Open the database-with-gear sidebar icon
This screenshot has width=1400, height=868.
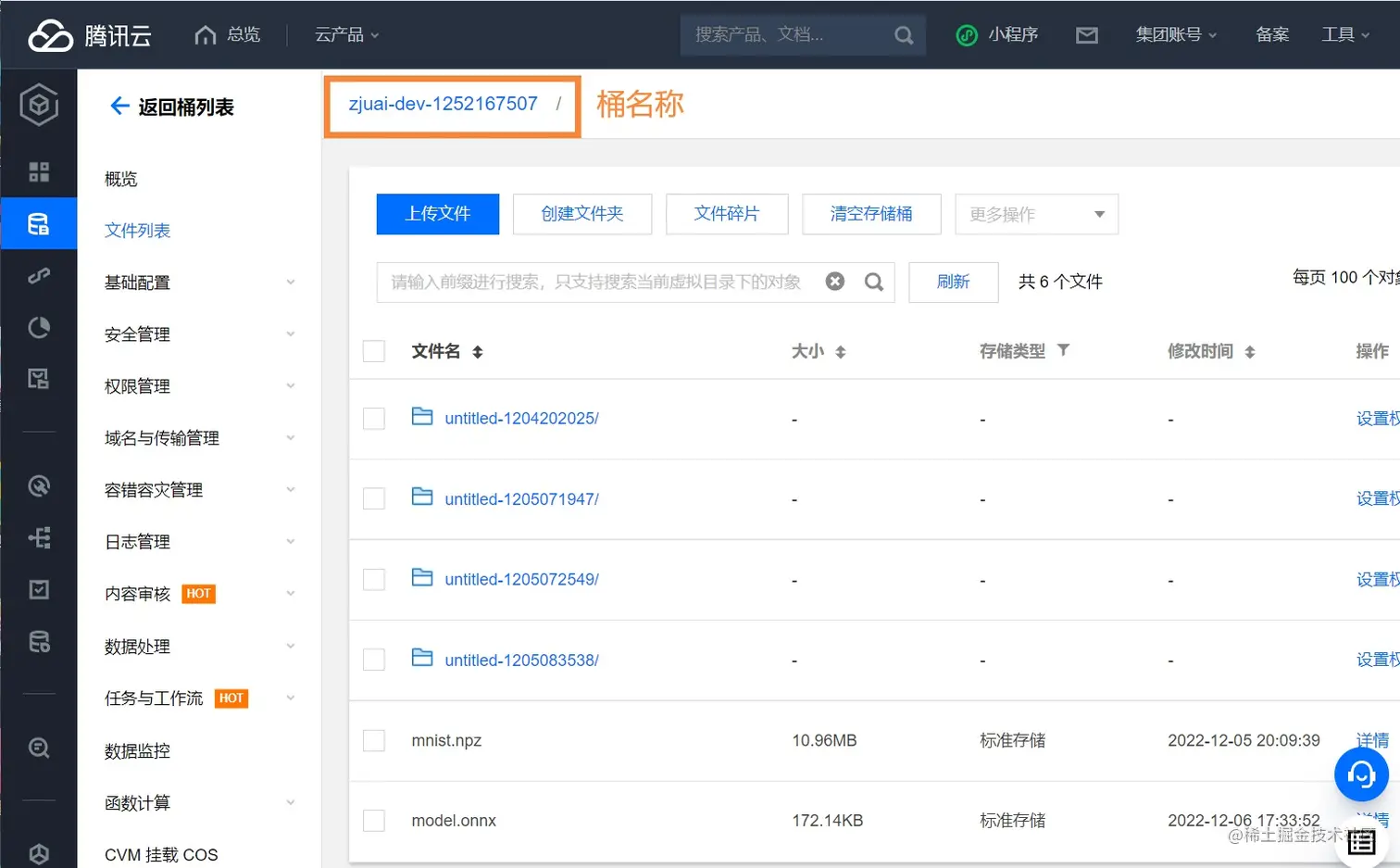click(39, 641)
